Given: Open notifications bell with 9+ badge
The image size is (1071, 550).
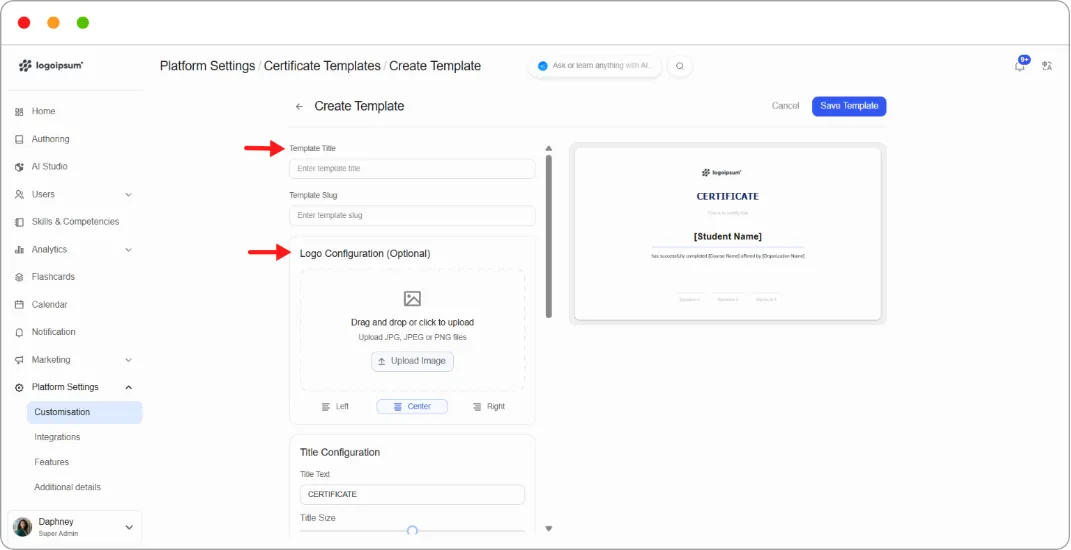Looking at the screenshot, I should point(1020,66).
